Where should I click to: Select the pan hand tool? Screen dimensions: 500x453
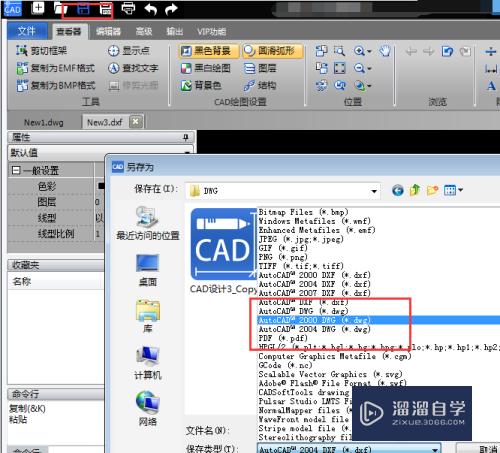point(385,51)
